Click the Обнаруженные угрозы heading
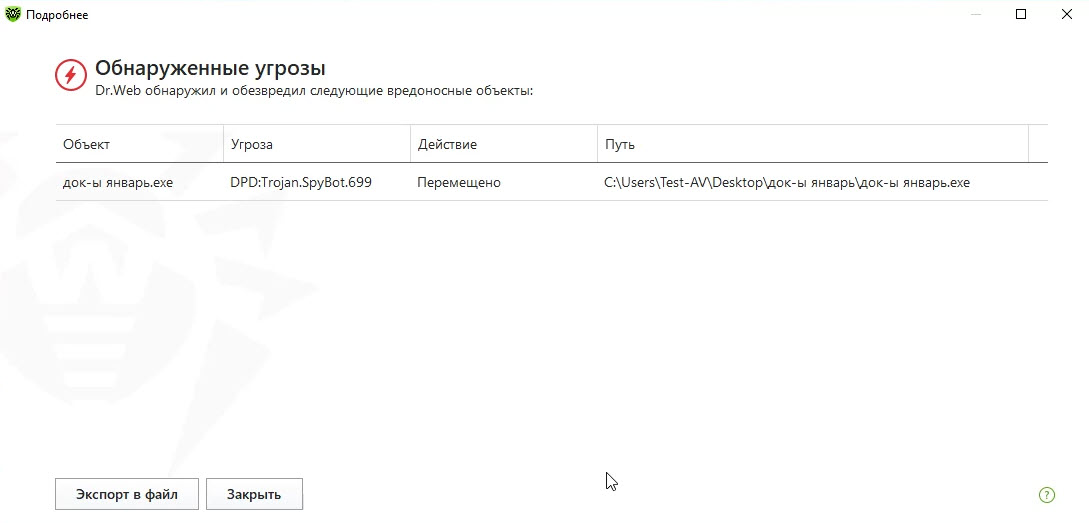 pyautogui.click(x=210, y=68)
